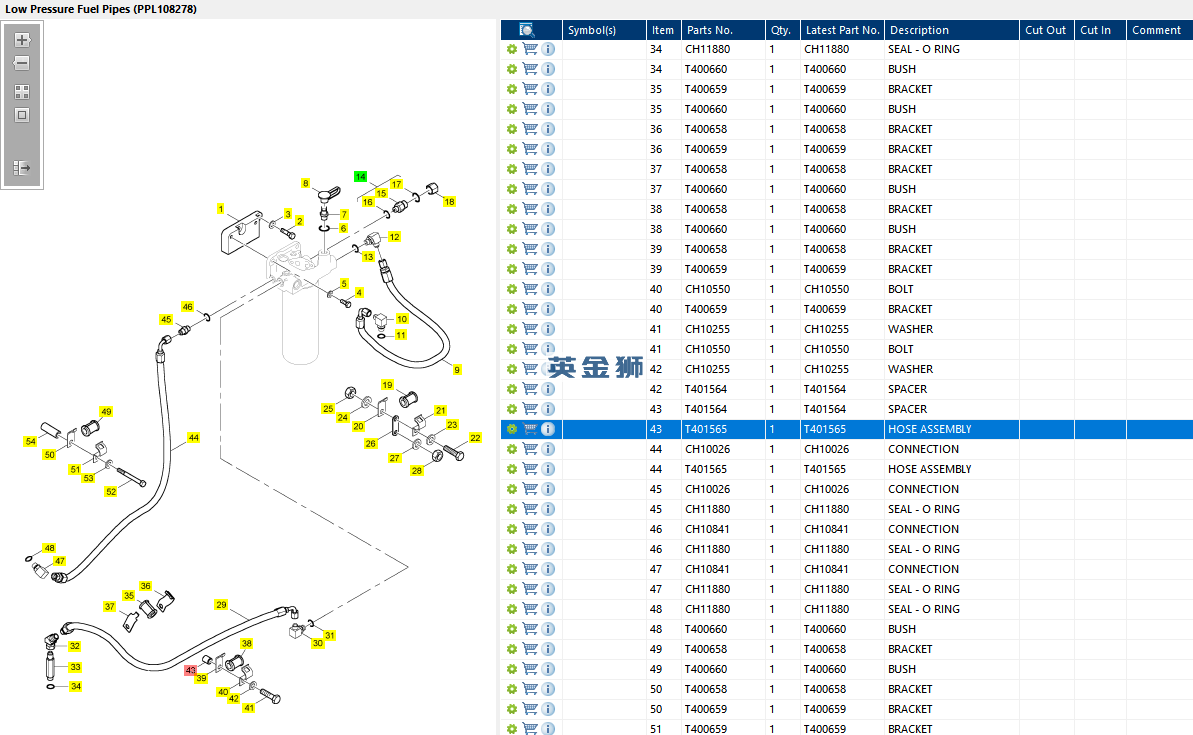The width and height of the screenshot is (1193, 735).
Task: Sort by Description column header
Action: [x=952, y=30]
